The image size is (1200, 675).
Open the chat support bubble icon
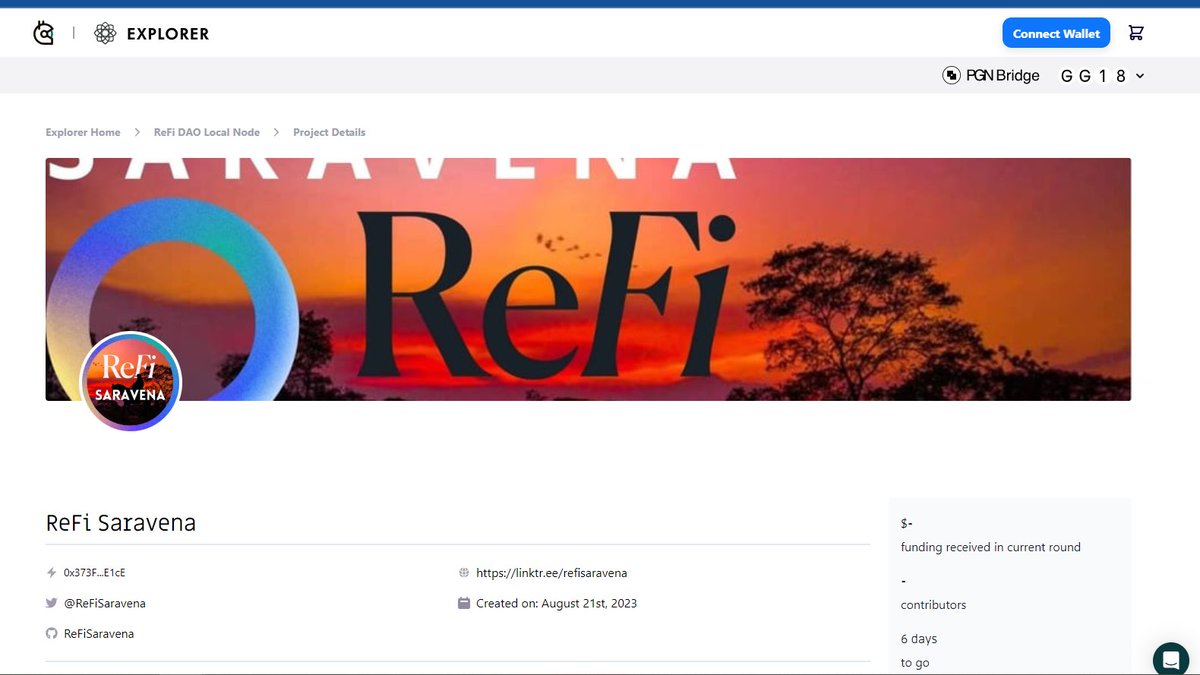point(1171,660)
